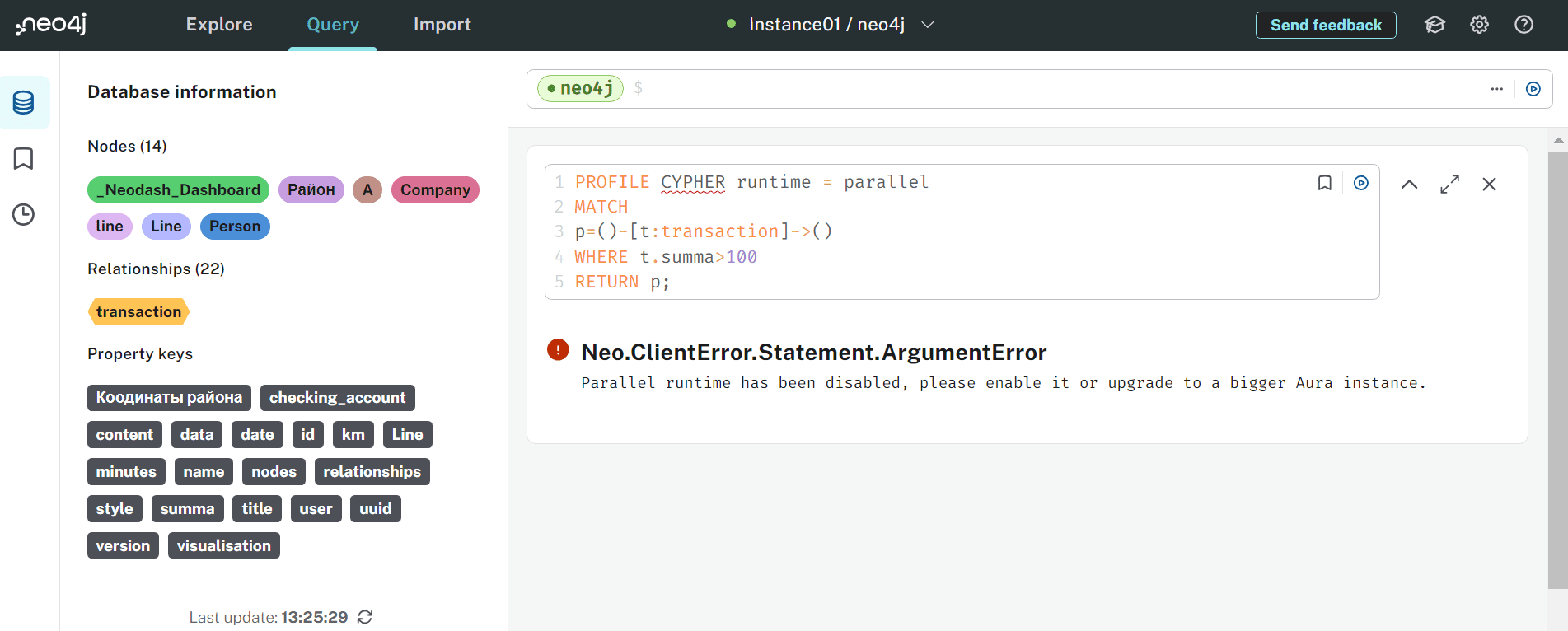Open saved Cypher bookmarks in sidebar
The image size is (1568, 631).
[x=24, y=158]
